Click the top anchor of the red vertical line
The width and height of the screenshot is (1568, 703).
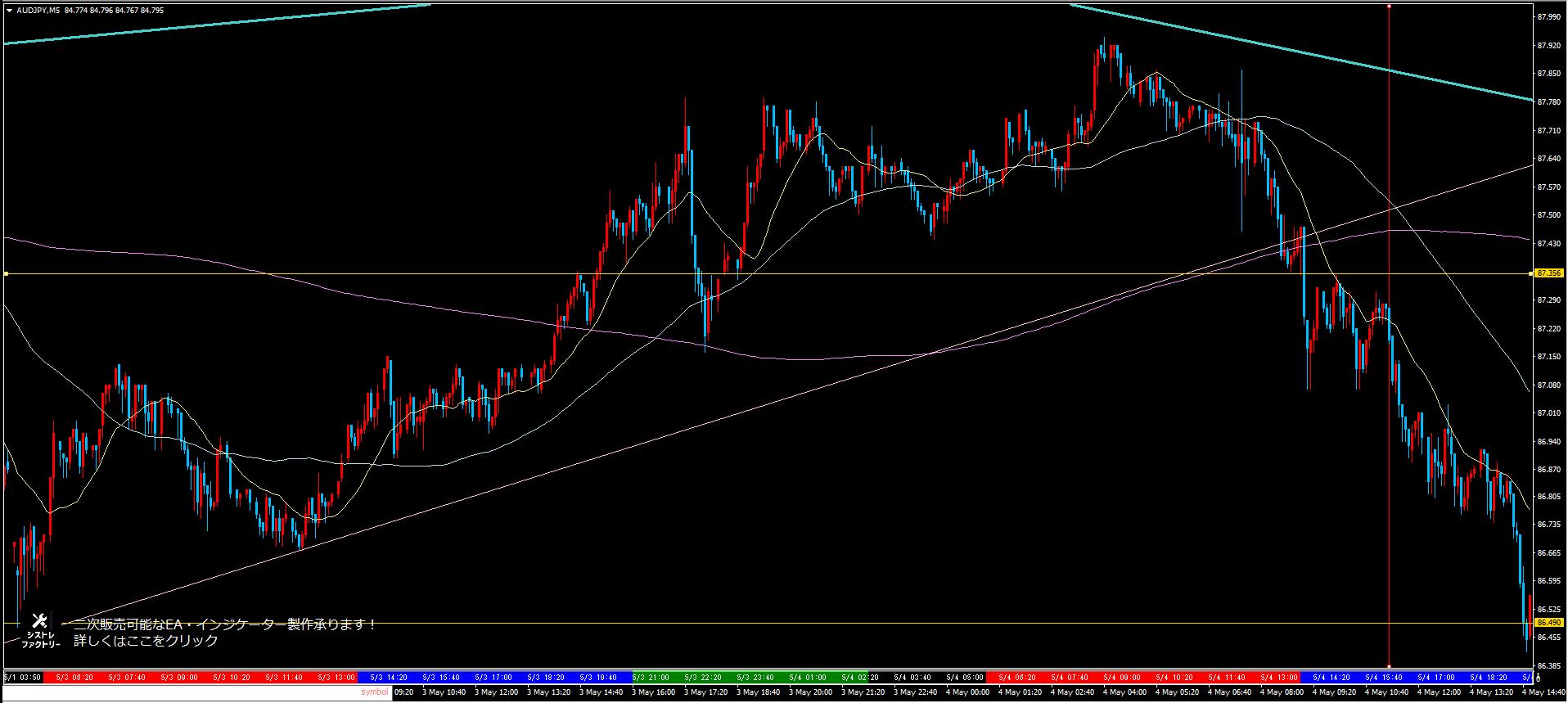click(1389, 7)
